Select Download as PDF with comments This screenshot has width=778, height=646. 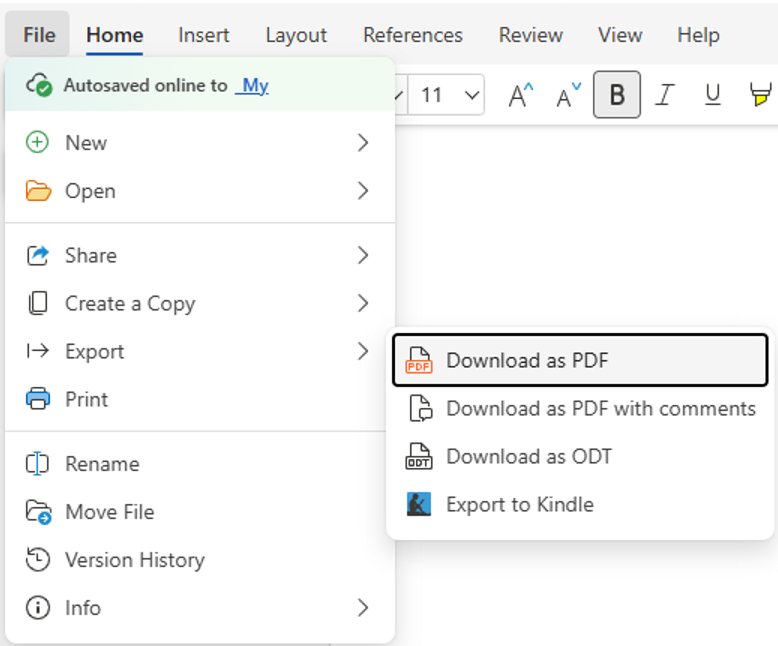pyautogui.click(x=600, y=408)
